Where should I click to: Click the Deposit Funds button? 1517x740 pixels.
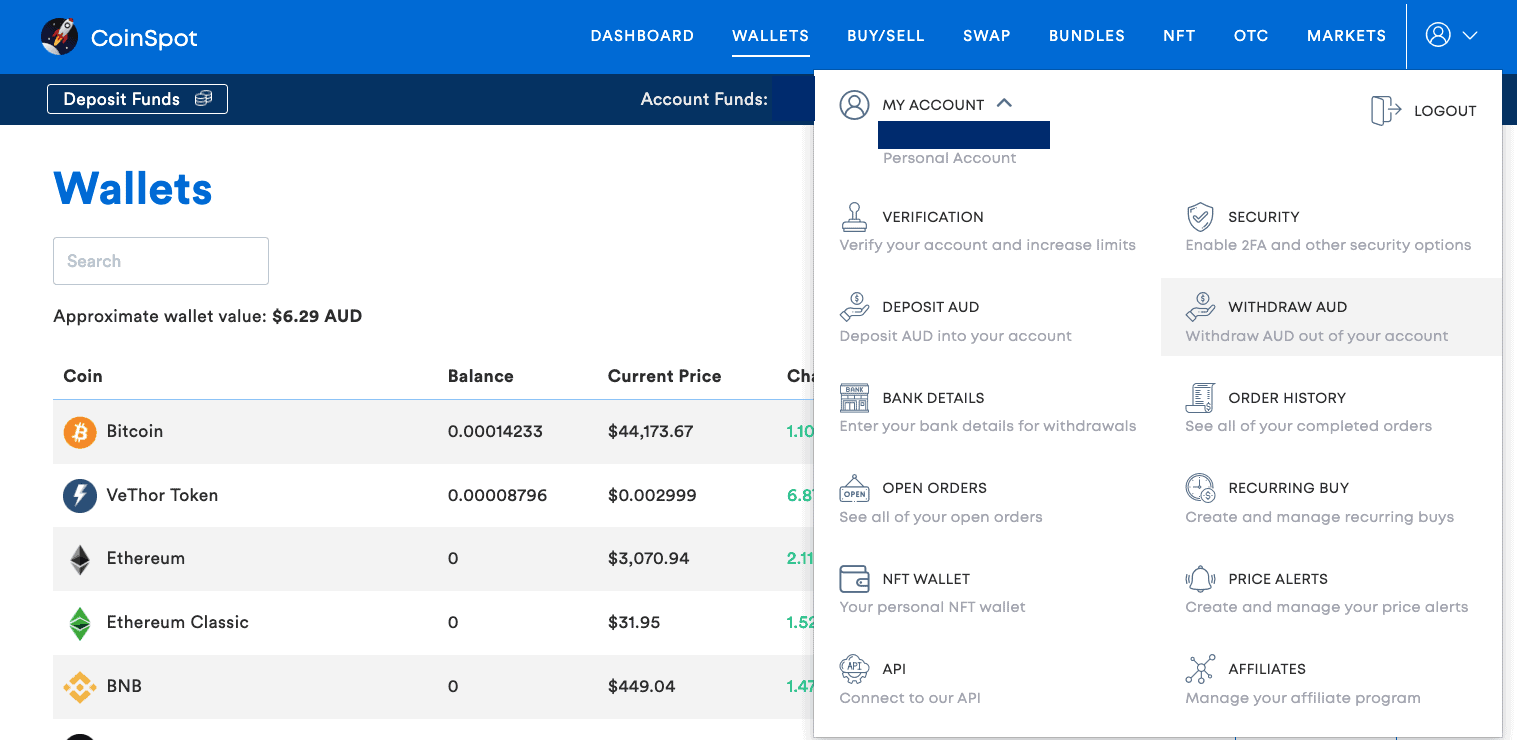137,99
